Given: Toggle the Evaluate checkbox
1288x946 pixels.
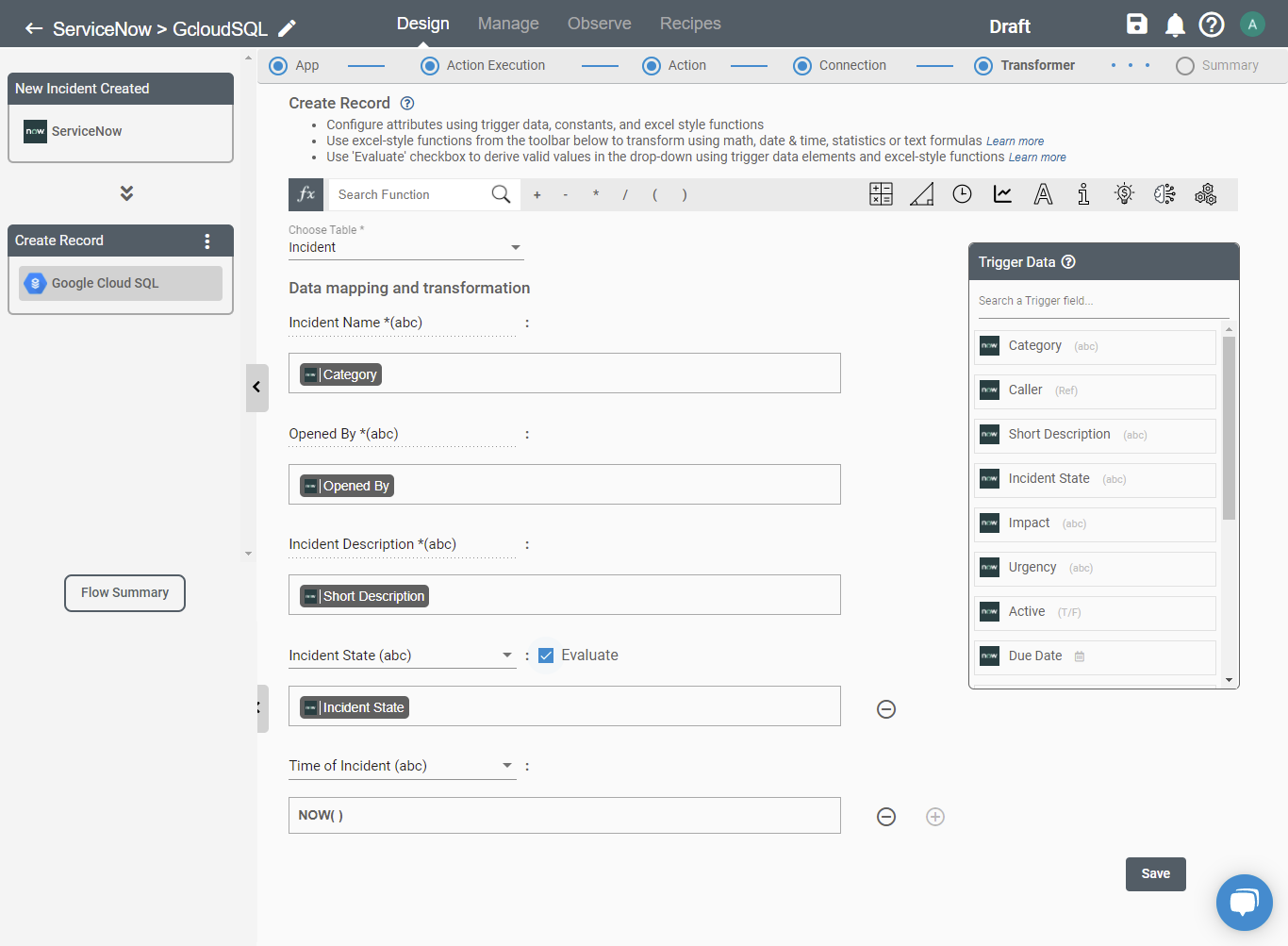Looking at the screenshot, I should point(546,656).
